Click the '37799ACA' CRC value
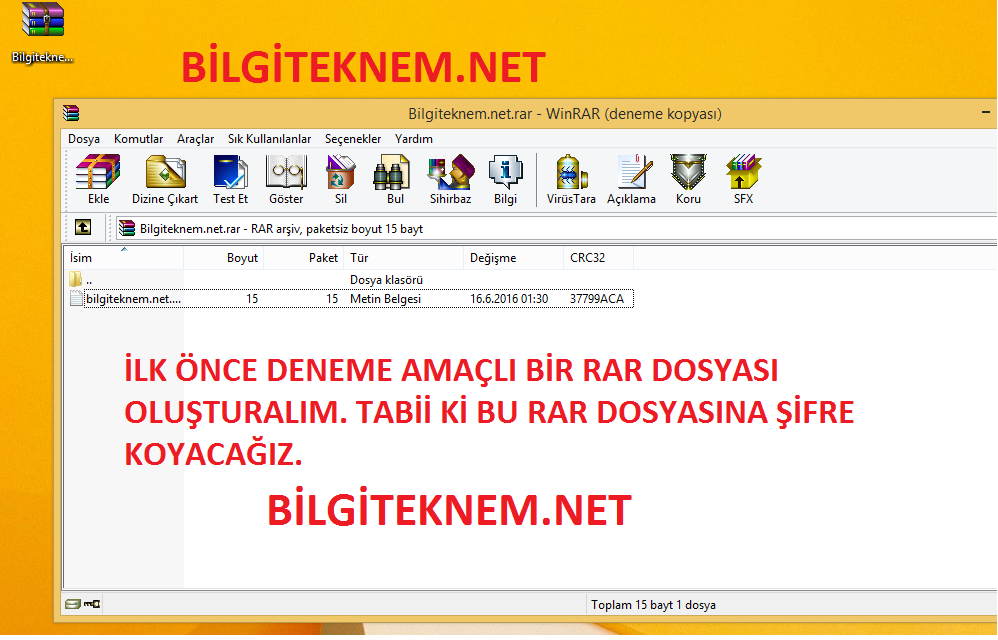Viewport: 998px width, 640px height. [x=596, y=299]
